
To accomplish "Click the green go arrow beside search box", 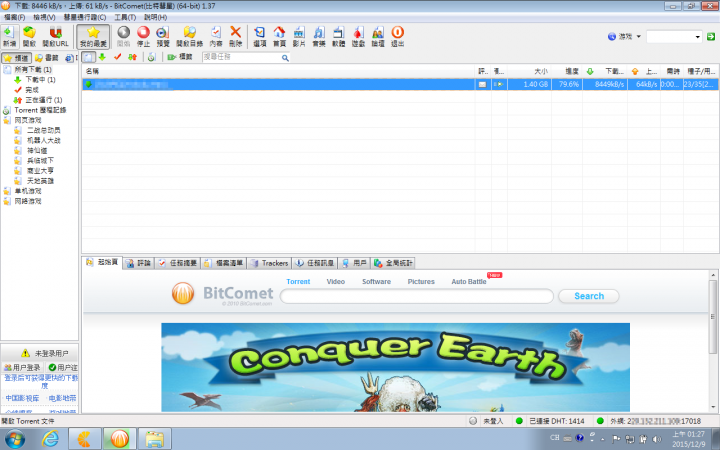I will [x=711, y=37].
